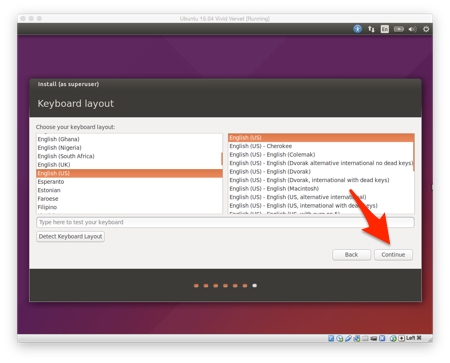Click the right variant list scrollbar
This screenshot has width=450, height=363.
414,153
